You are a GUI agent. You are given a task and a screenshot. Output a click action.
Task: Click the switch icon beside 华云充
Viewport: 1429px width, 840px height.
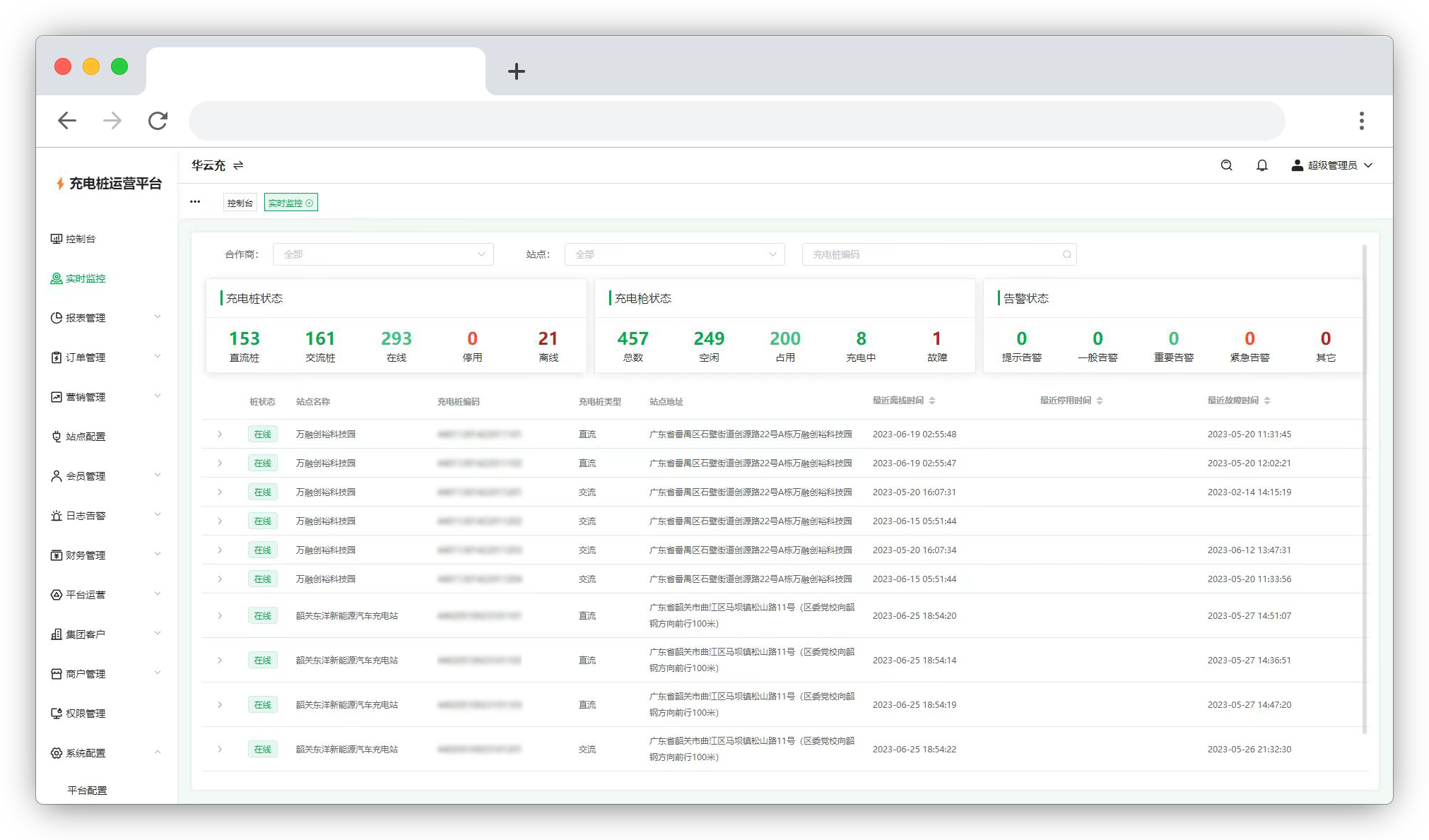[238, 165]
